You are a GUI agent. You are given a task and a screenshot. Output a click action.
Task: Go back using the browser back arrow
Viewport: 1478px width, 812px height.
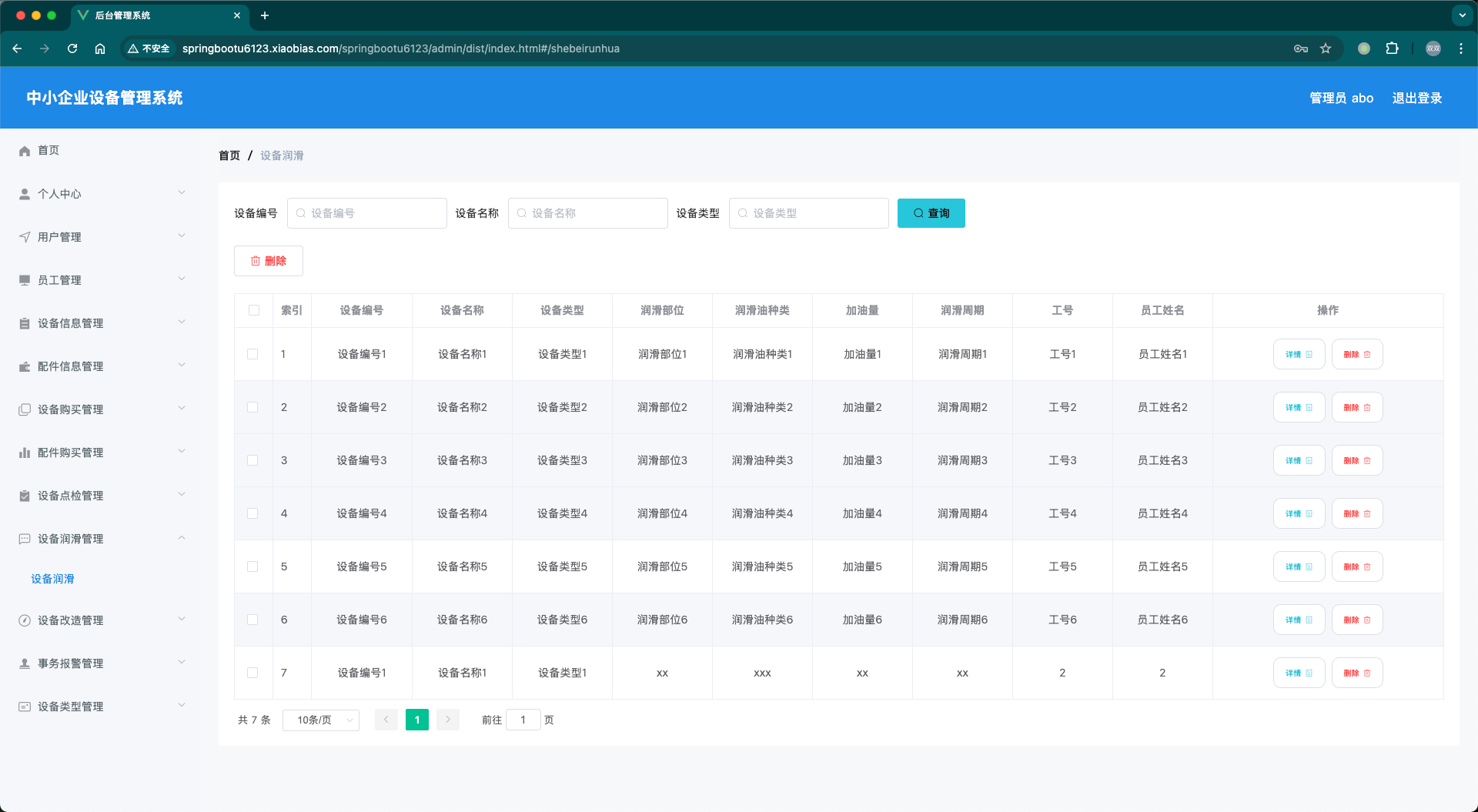pos(17,48)
